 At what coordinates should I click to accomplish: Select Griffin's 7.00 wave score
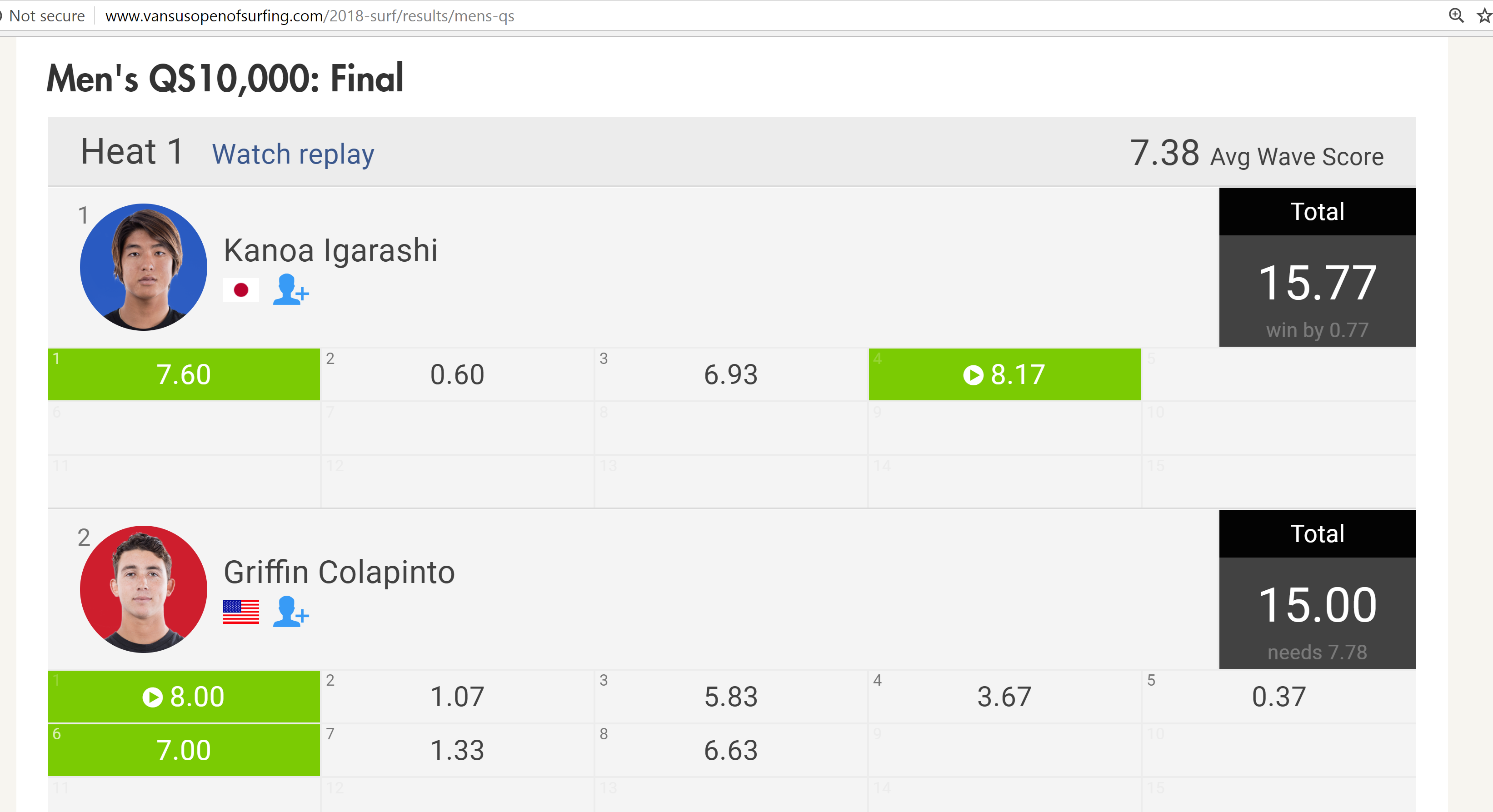(x=184, y=751)
